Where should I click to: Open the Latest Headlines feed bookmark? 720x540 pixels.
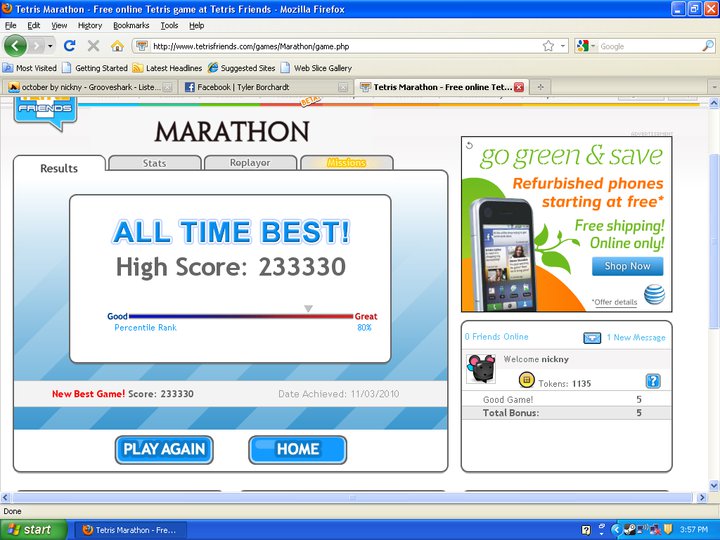point(167,68)
